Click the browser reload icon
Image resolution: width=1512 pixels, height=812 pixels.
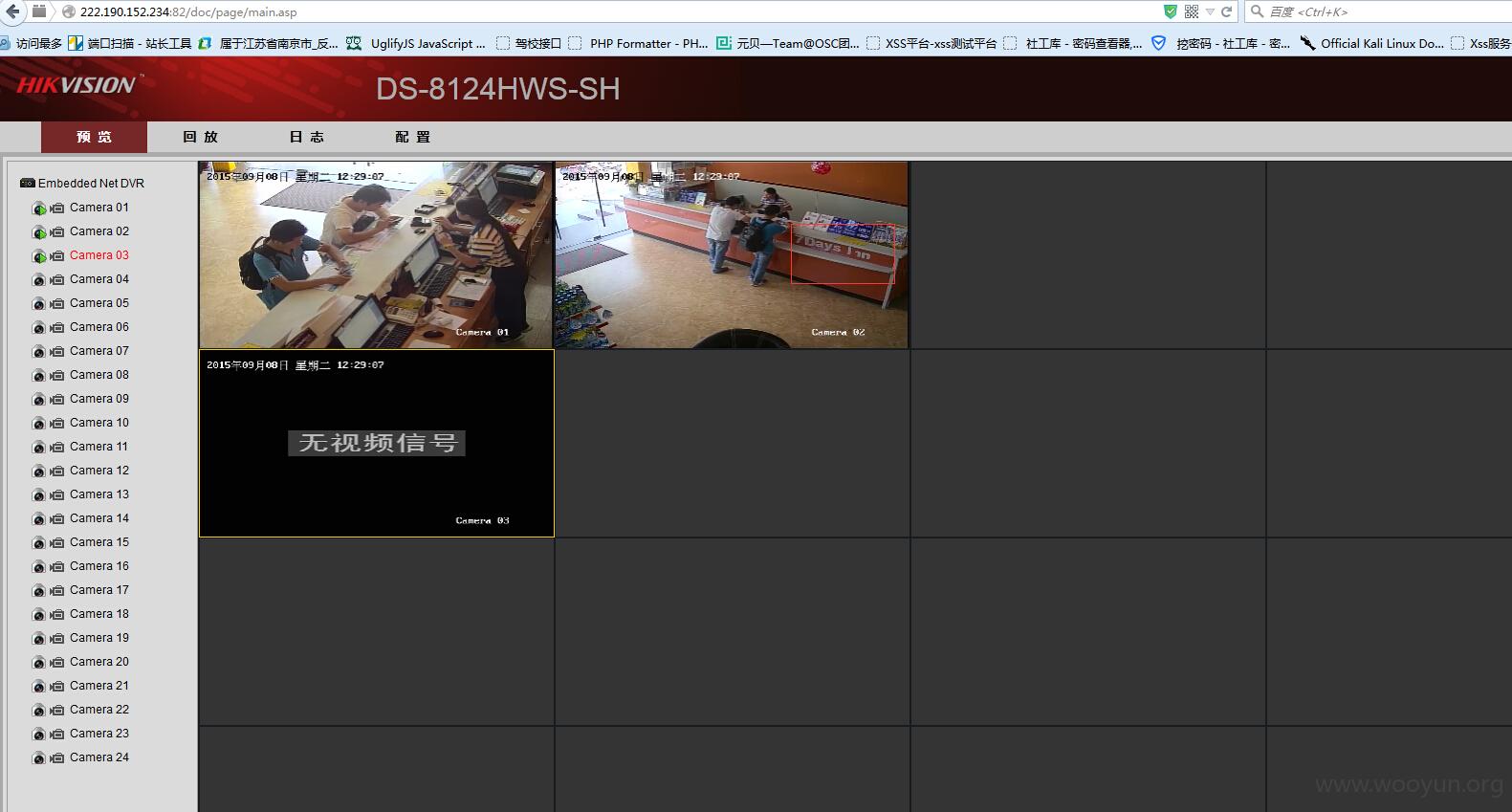[1226, 11]
